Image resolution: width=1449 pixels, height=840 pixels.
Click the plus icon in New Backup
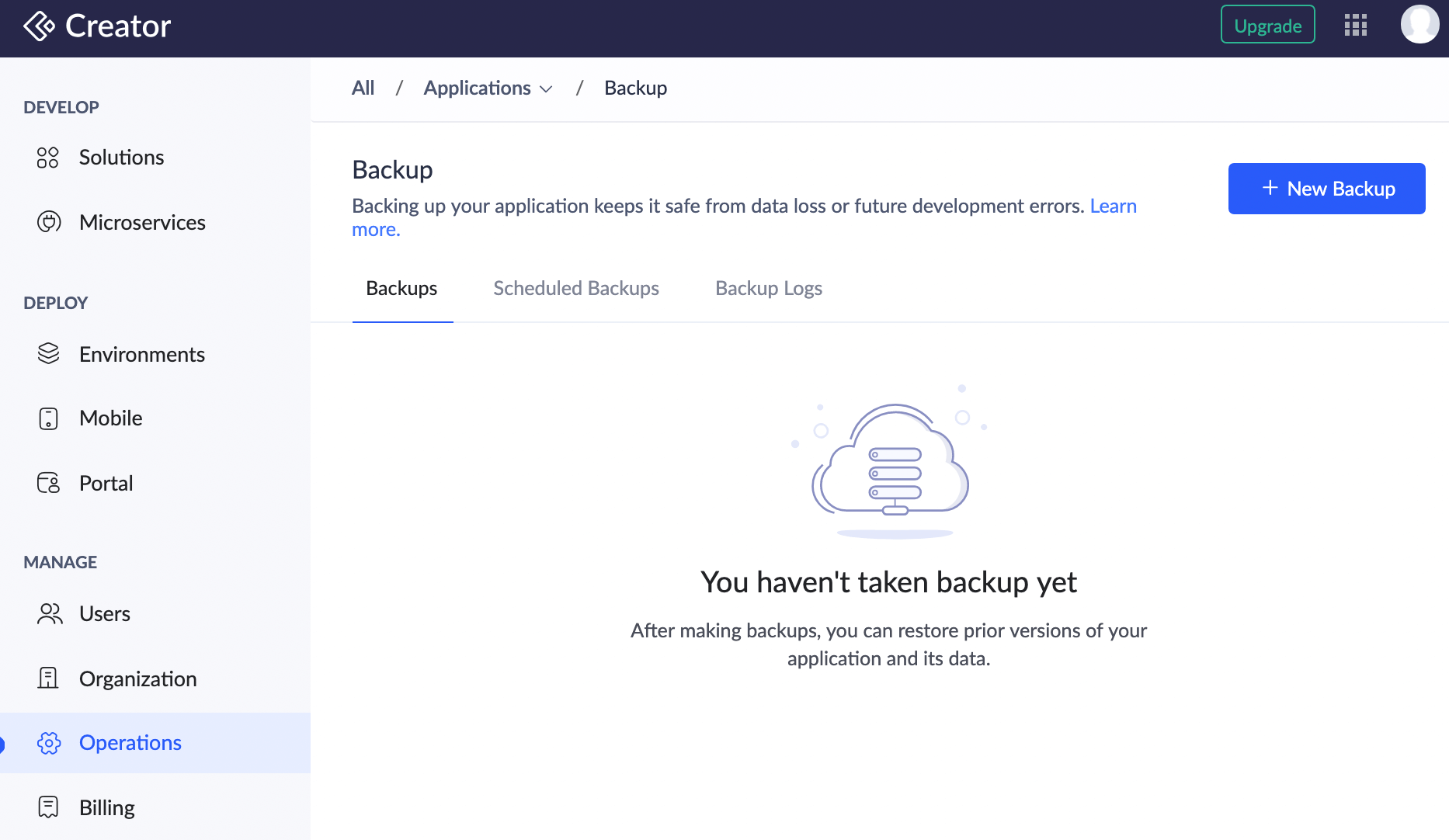(x=1270, y=188)
